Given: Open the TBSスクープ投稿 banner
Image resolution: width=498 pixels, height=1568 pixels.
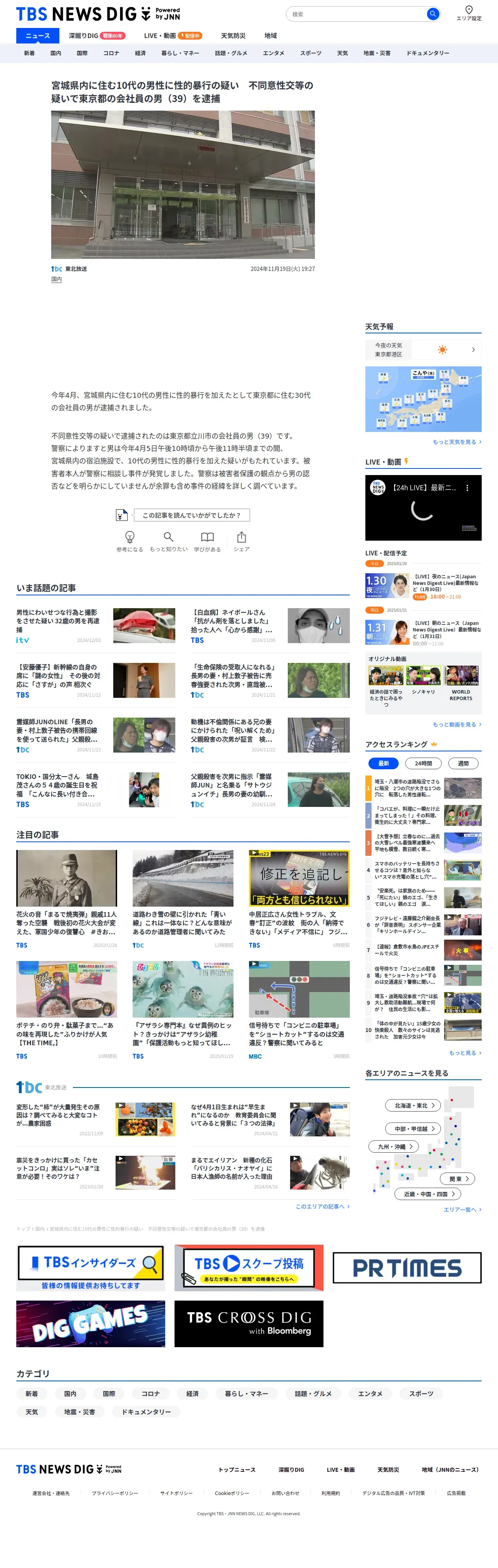Looking at the screenshot, I should (x=249, y=1268).
